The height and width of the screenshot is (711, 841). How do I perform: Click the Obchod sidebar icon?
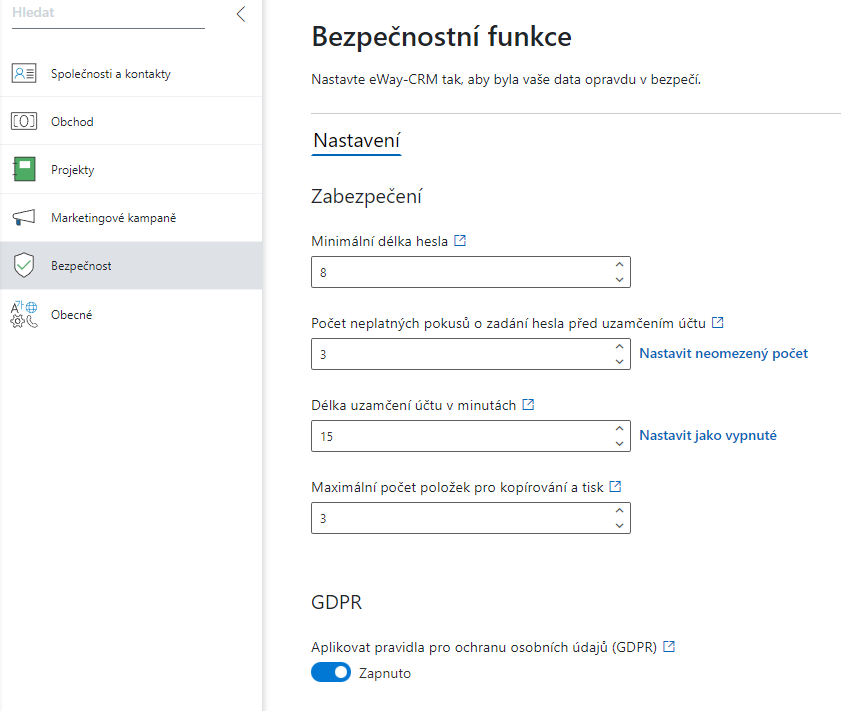pos(24,121)
